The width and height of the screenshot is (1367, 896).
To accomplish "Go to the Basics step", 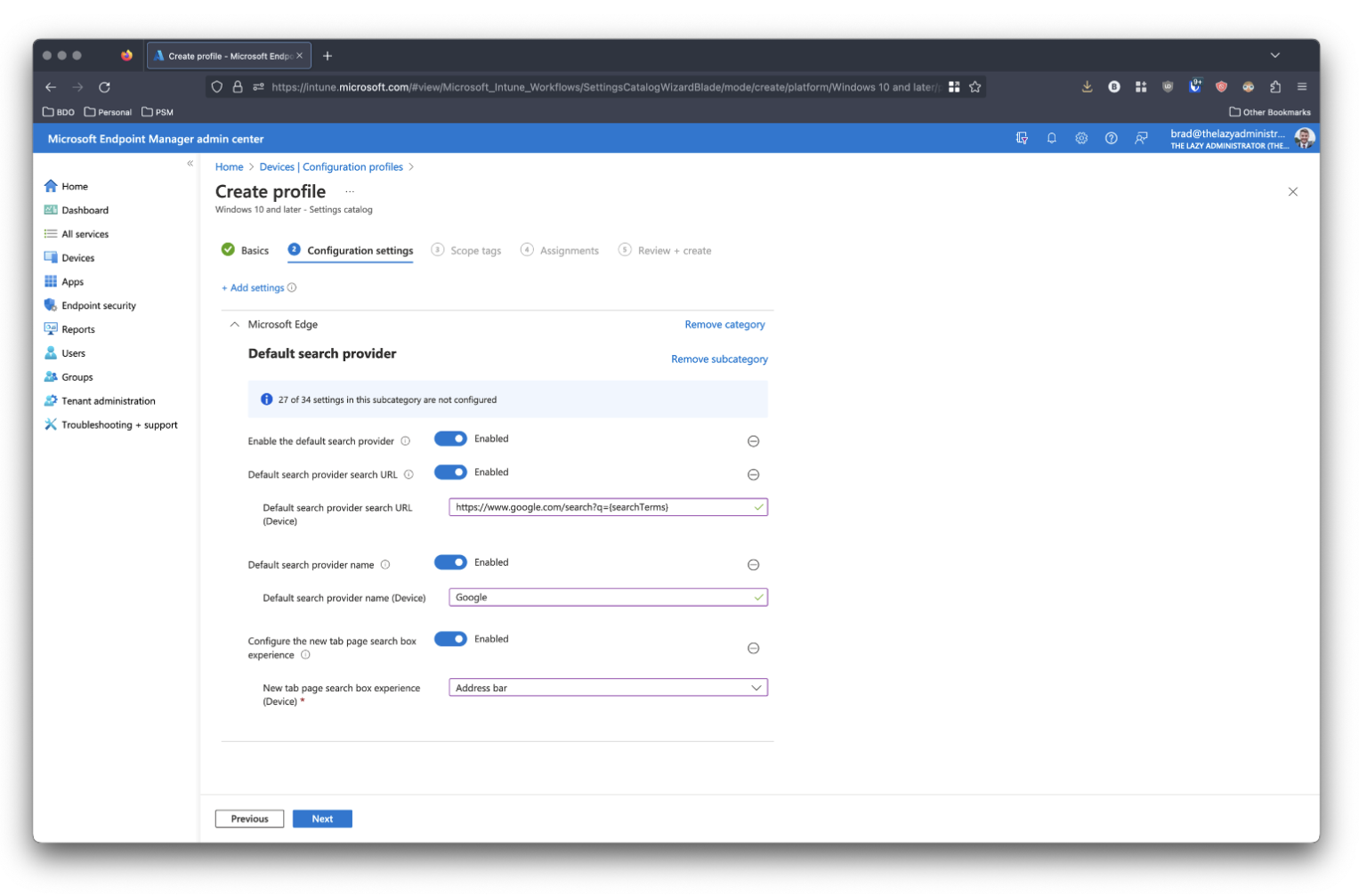I will [x=246, y=251].
